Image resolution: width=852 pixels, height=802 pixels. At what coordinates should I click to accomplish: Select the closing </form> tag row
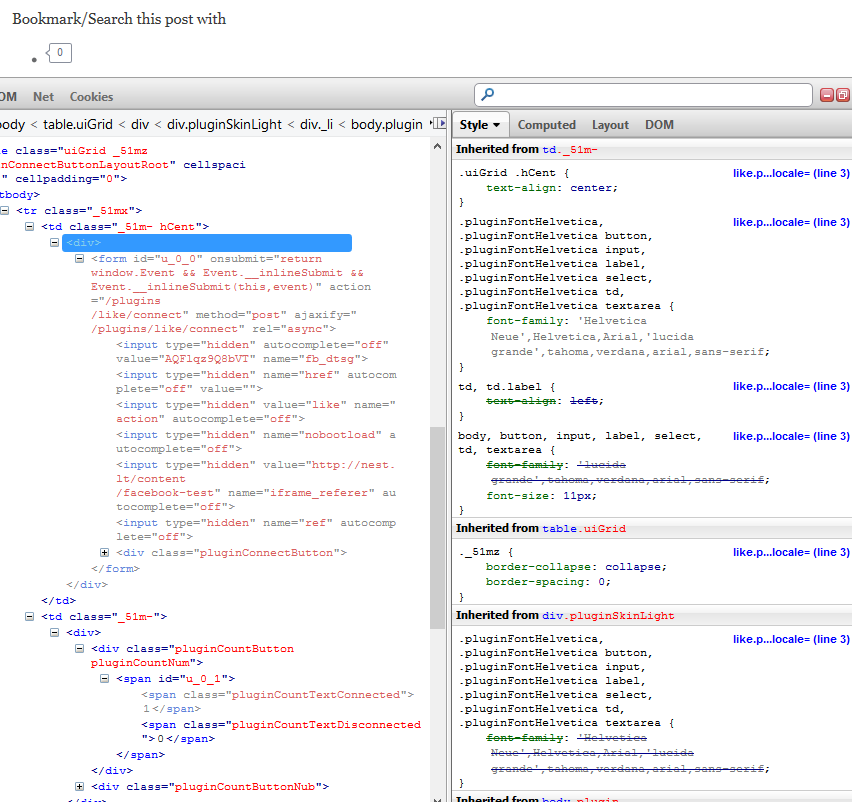pyautogui.click(x=116, y=568)
